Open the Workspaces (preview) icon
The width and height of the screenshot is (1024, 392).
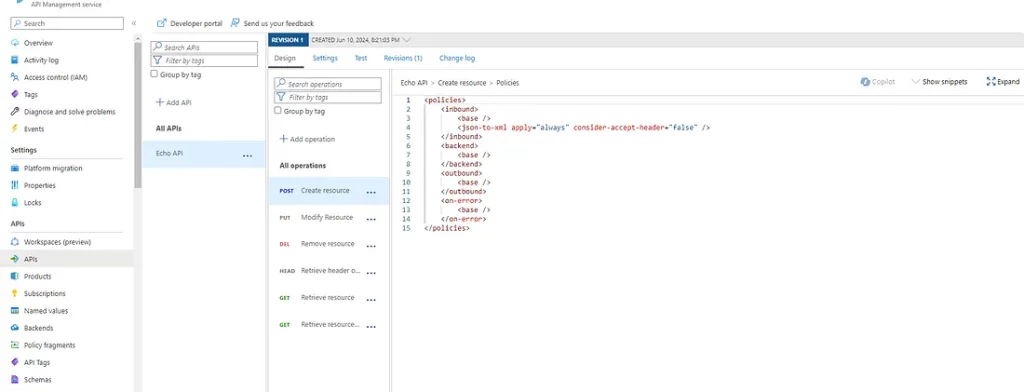(x=15, y=242)
